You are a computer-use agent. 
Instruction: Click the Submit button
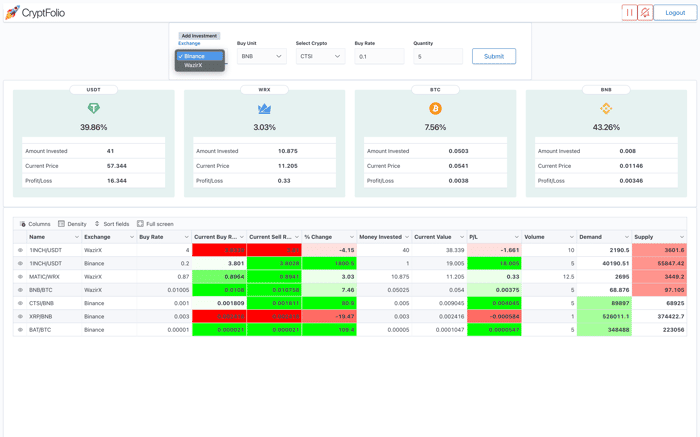point(494,56)
